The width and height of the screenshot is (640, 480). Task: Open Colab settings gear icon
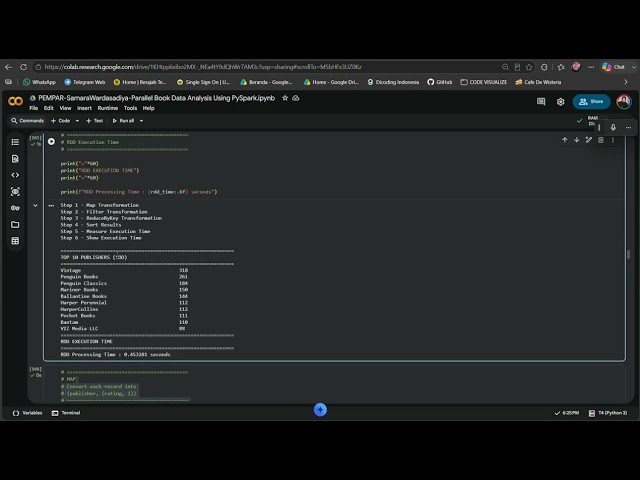560,102
